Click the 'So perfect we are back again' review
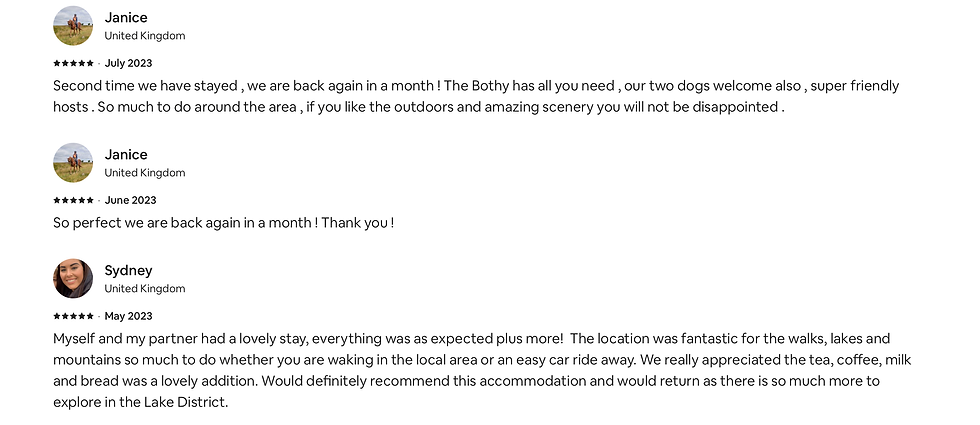980x425 pixels. pyautogui.click(x=223, y=223)
